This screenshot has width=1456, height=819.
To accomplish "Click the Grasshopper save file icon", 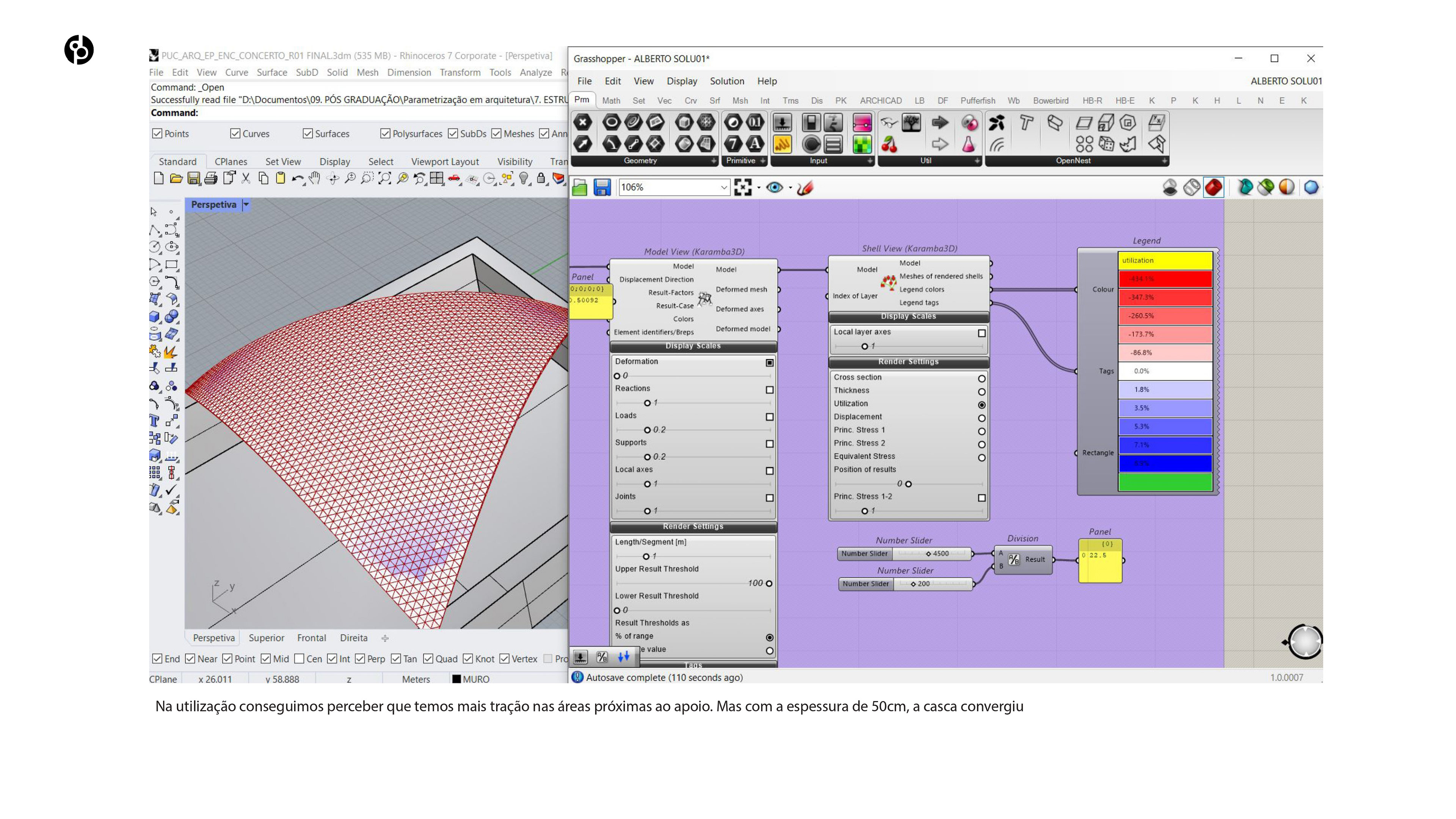I will click(601, 187).
